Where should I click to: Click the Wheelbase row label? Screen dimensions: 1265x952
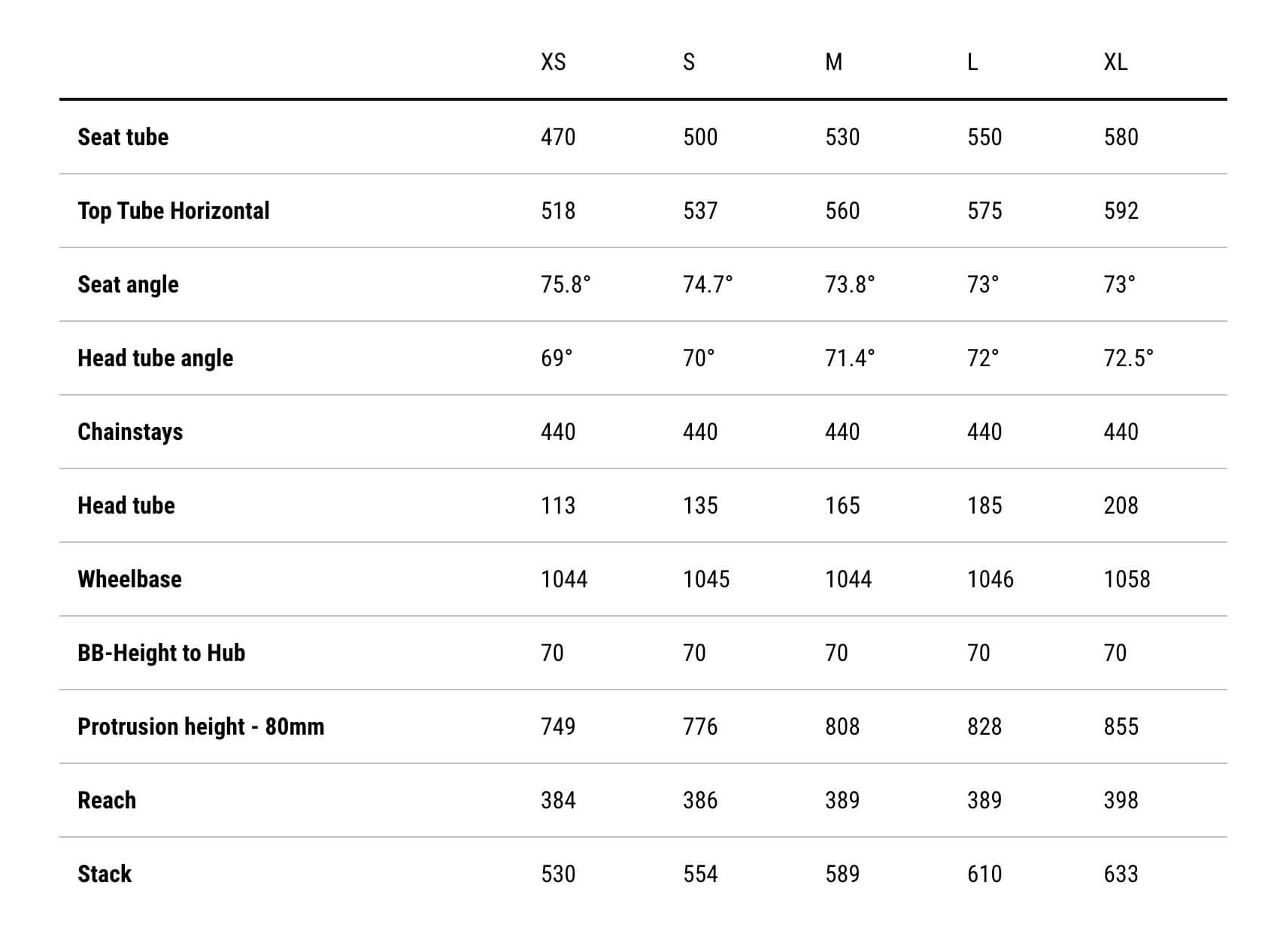pos(130,579)
